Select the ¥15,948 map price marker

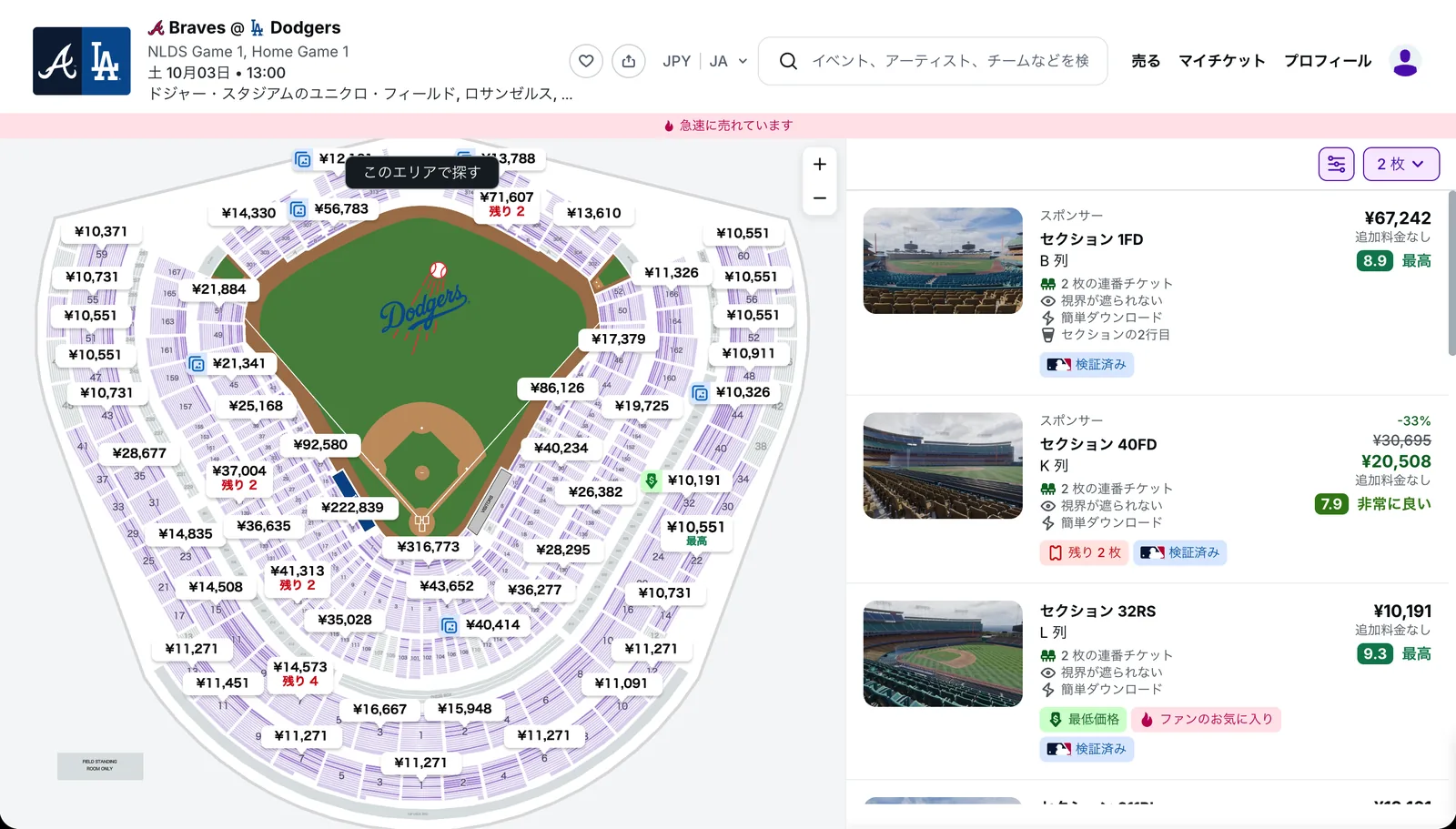coord(465,708)
